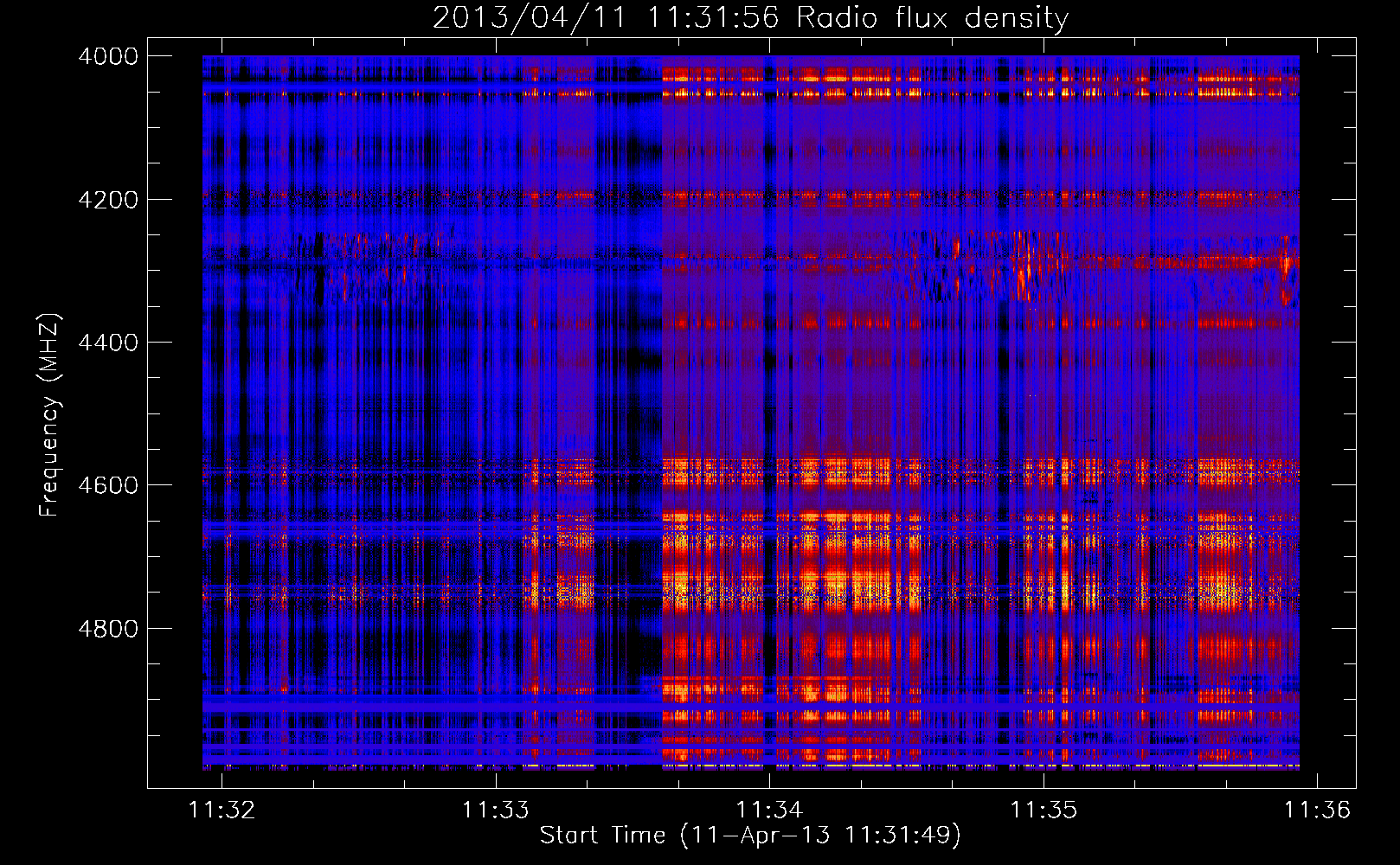Click the 4600 frequency axis label
Viewport: 1400px width, 865px height.
[108, 485]
